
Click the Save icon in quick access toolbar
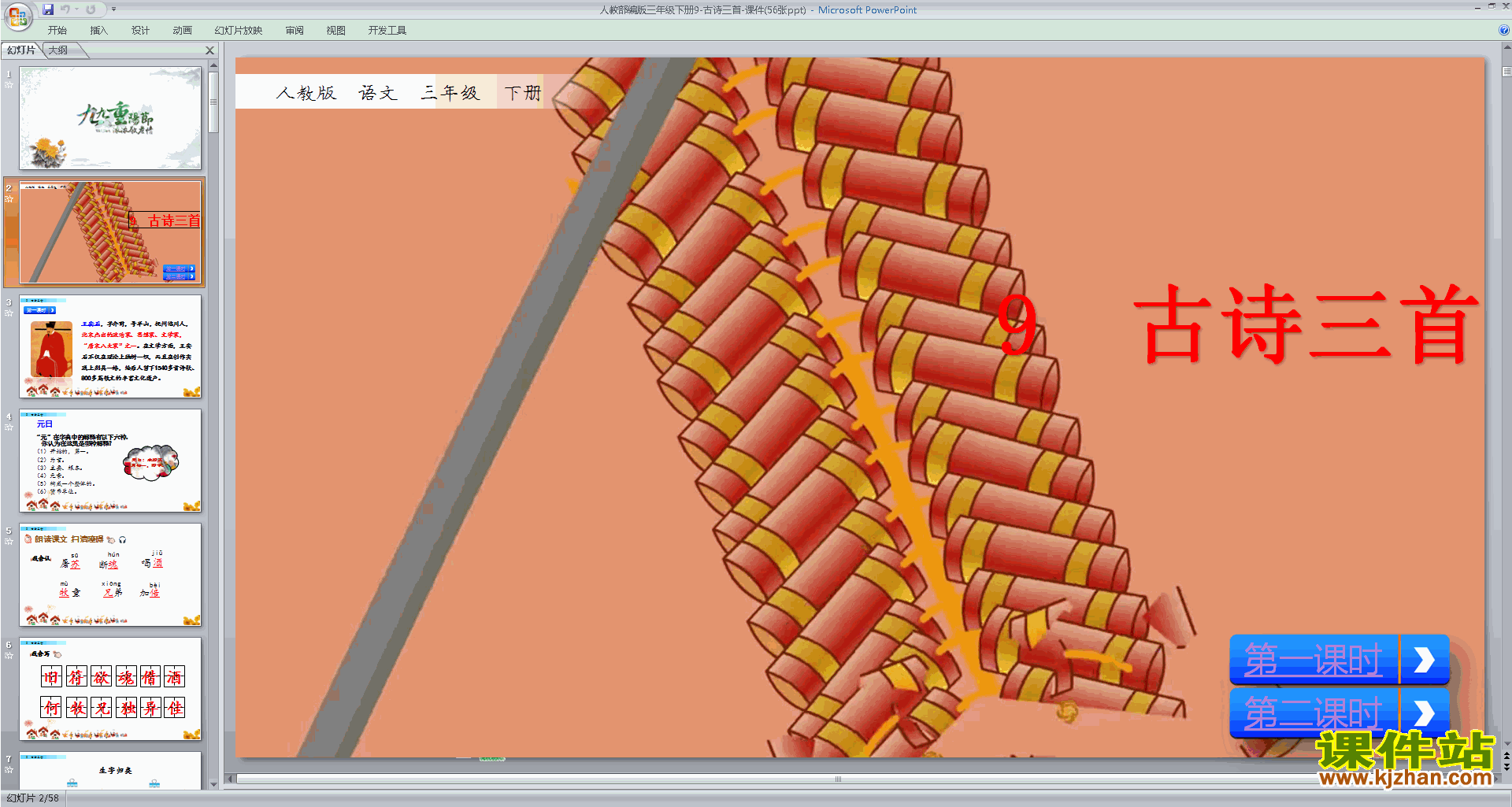(48, 9)
